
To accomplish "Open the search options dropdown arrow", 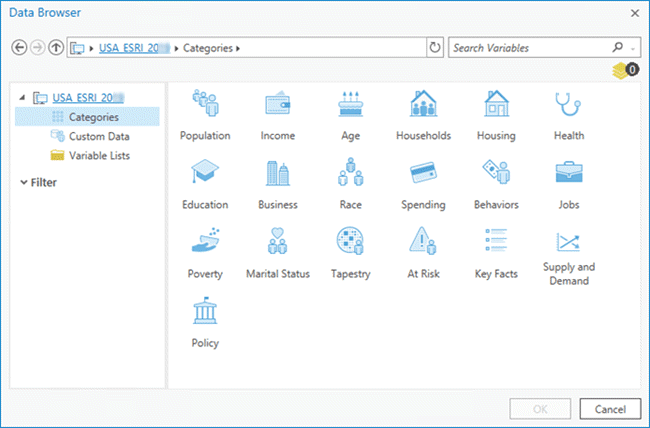I will [x=634, y=48].
